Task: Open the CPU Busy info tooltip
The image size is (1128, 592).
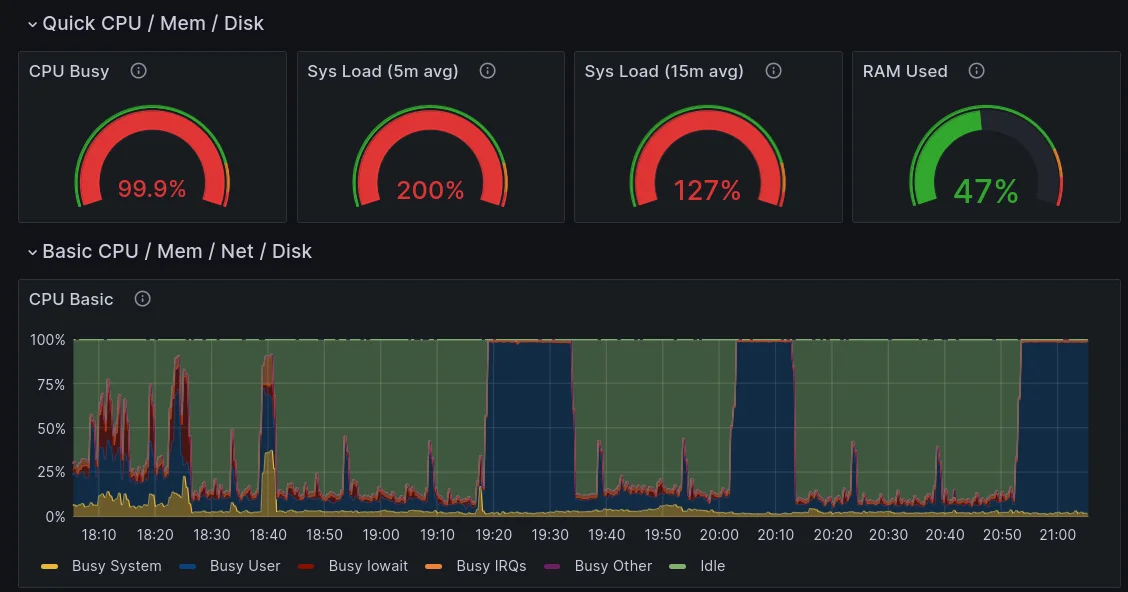Action: (138, 71)
